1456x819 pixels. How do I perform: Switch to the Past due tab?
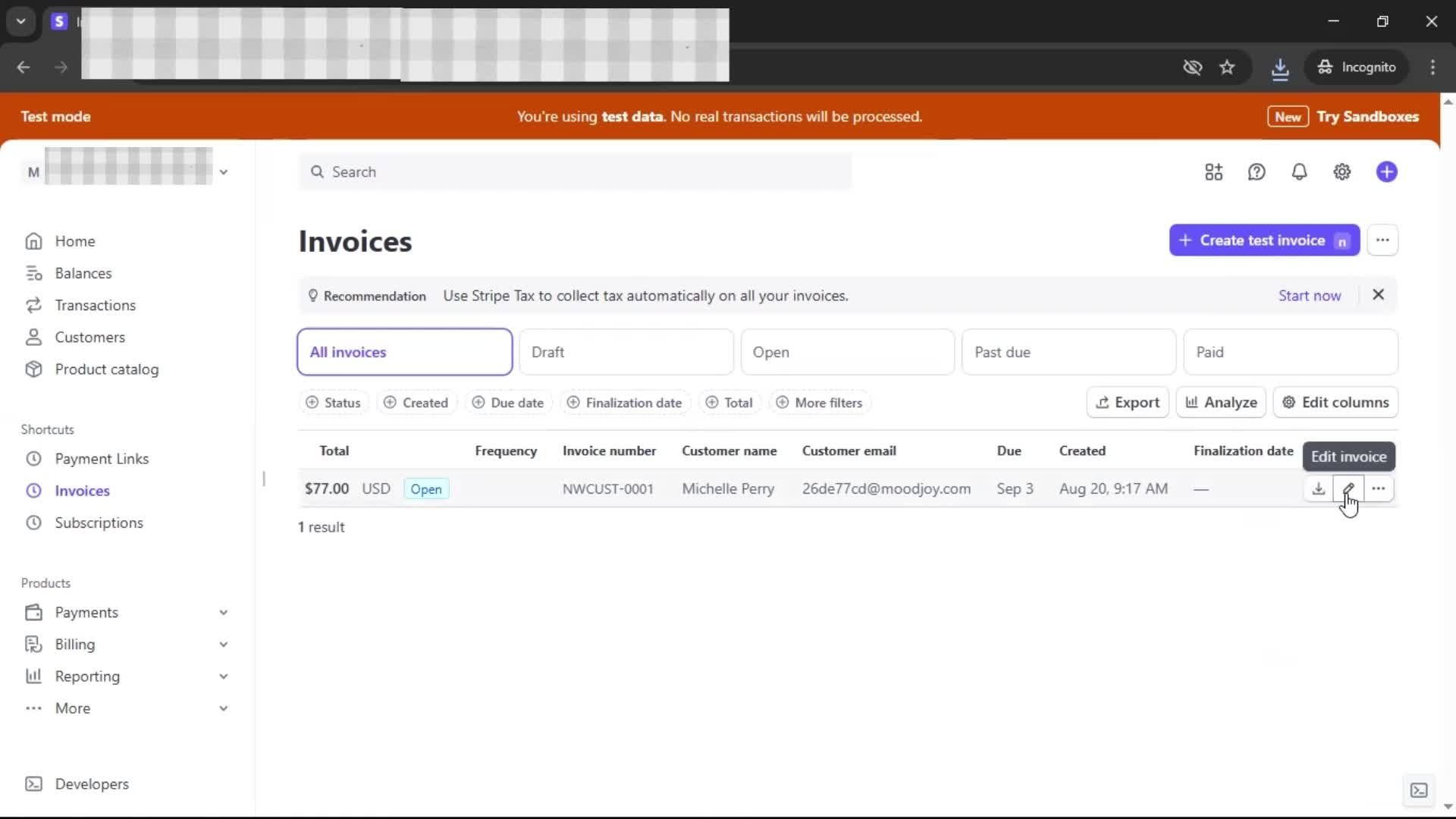pos(1068,352)
